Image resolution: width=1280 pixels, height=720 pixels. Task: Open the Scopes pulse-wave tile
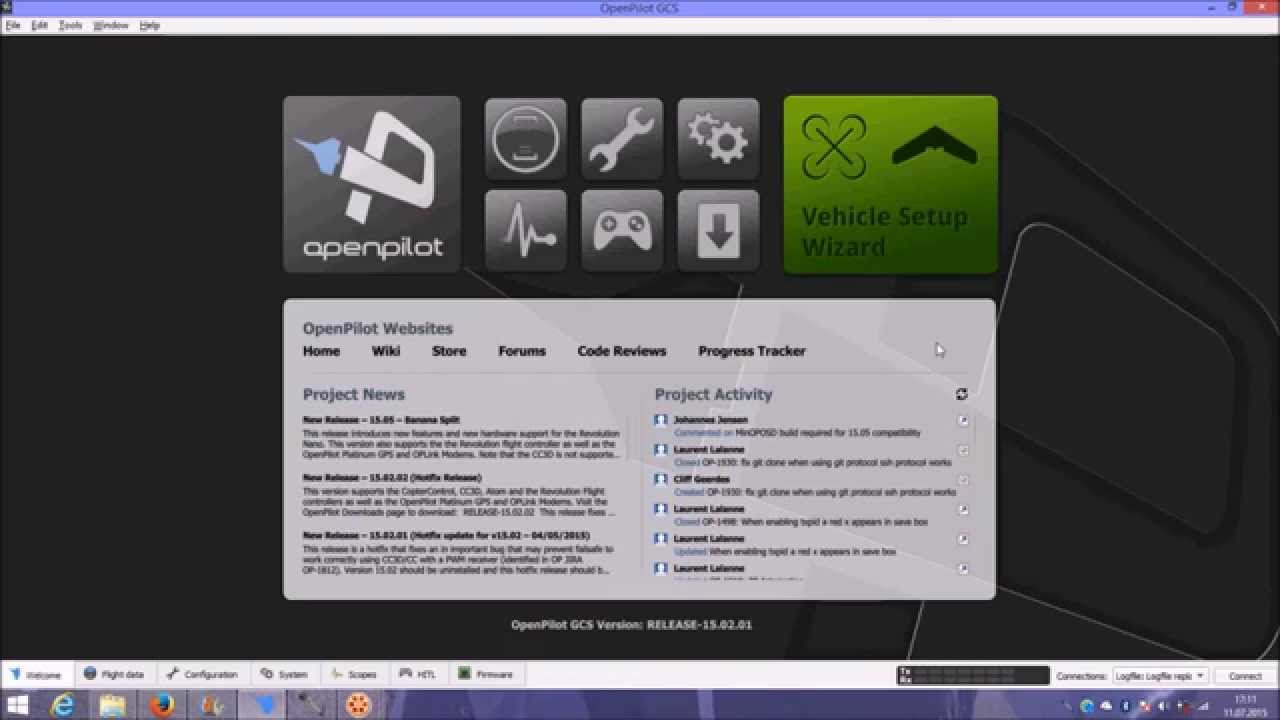point(526,231)
